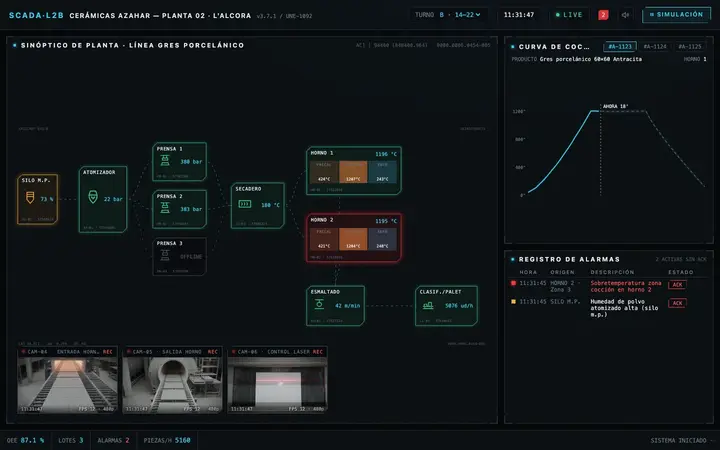The width and height of the screenshot is (720, 450).
Task: Click the LOTES 3 status entry
Action: click(71, 440)
